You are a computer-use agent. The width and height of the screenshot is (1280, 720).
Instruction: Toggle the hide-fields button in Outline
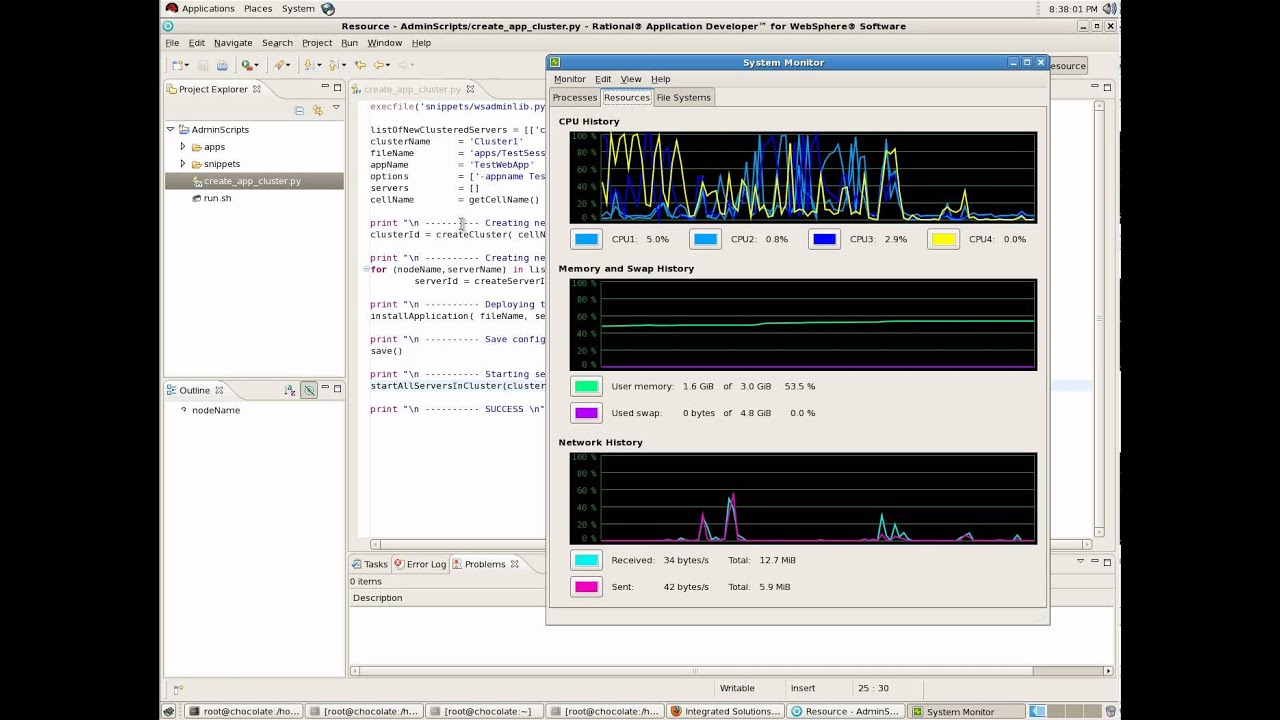point(308,390)
